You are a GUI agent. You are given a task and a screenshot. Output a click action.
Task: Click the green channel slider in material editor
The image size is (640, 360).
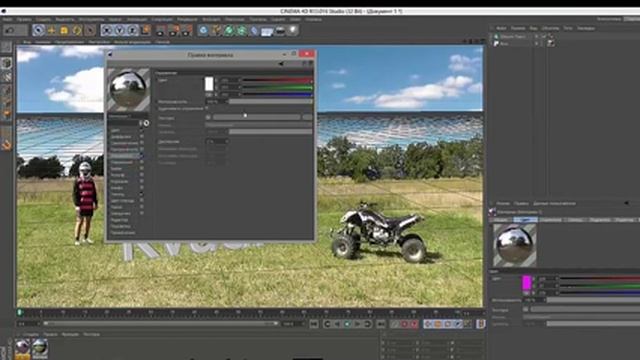point(278,87)
